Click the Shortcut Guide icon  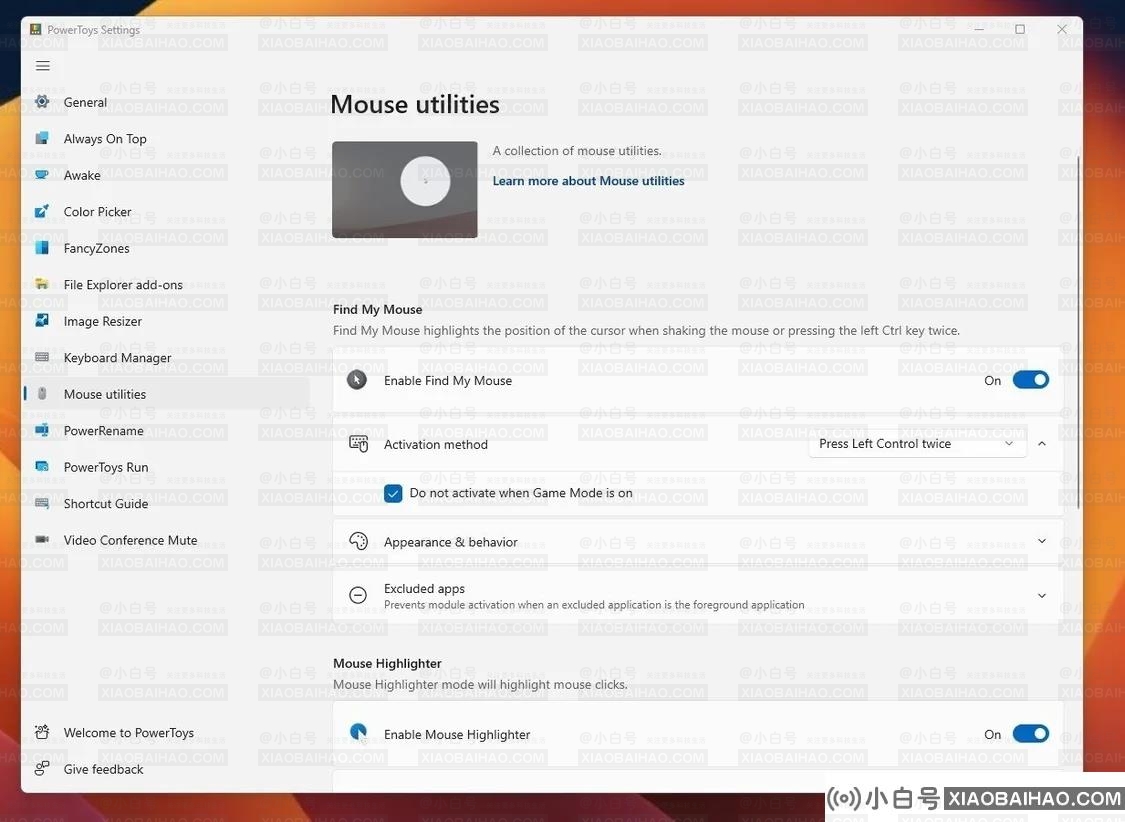42,504
